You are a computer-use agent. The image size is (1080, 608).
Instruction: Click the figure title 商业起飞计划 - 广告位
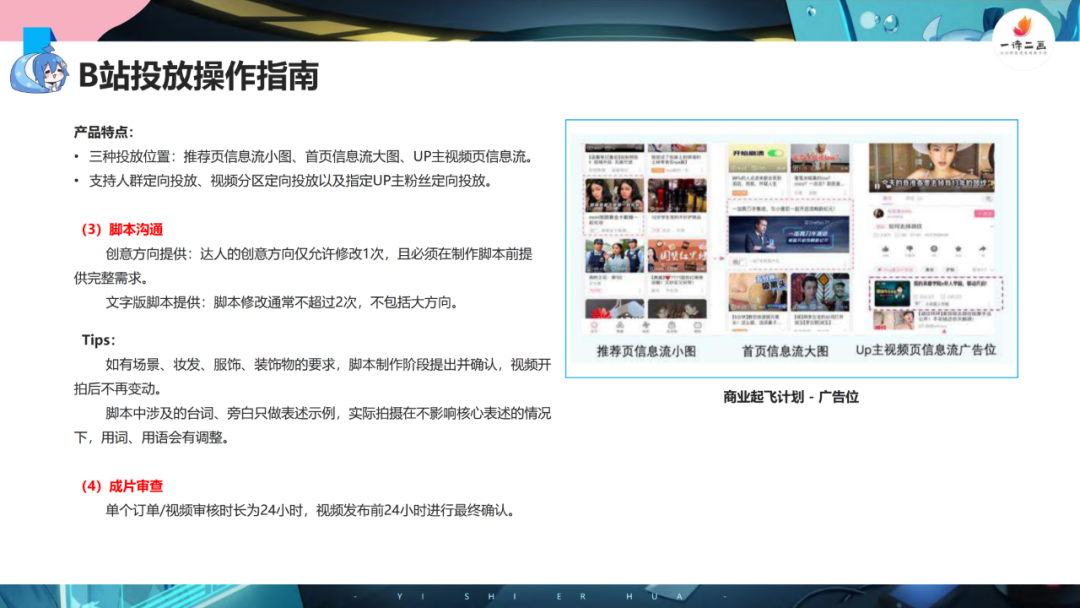pyautogui.click(x=791, y=397)
